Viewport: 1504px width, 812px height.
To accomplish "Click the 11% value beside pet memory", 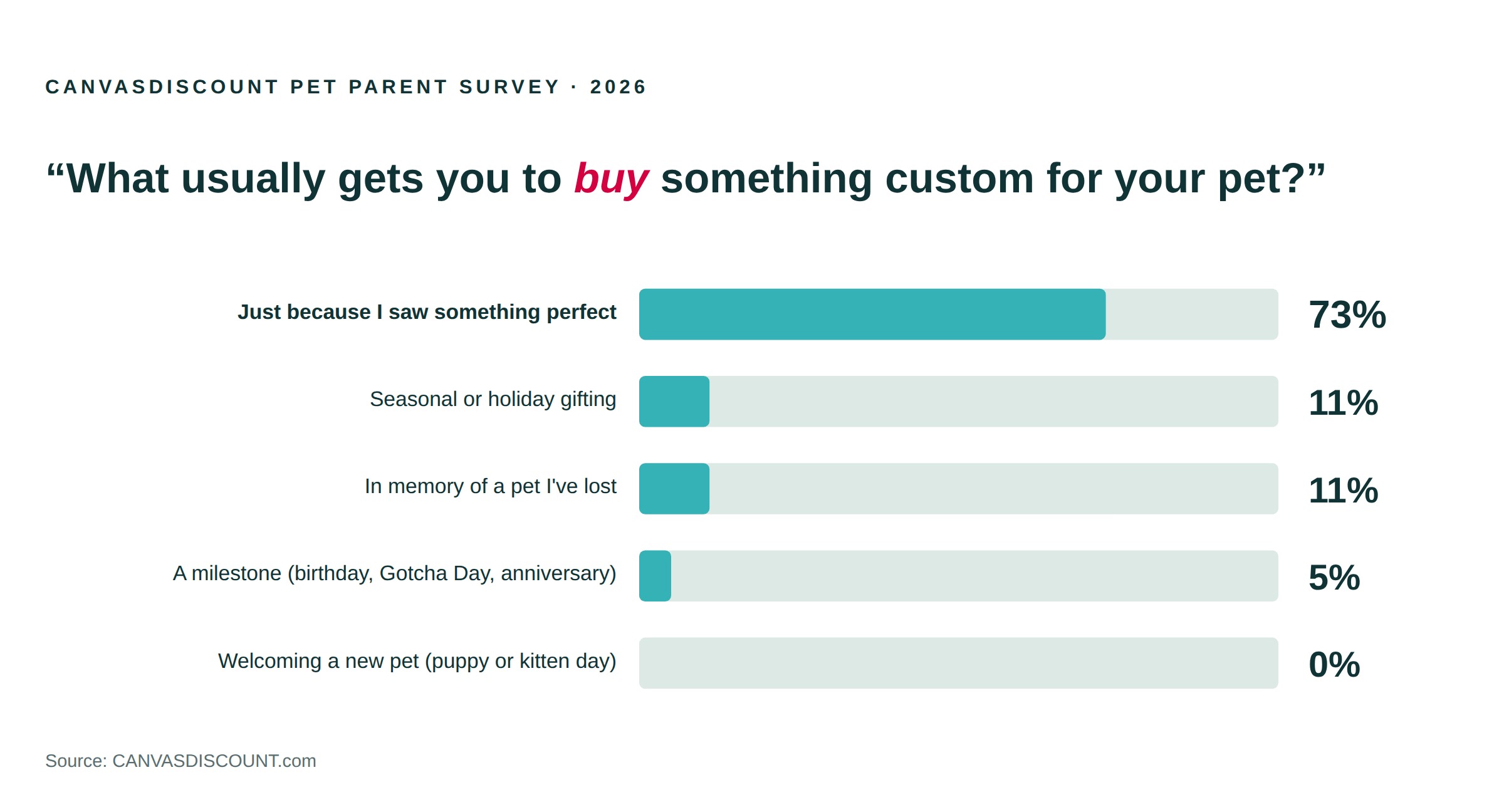I will coord(1344,490).
